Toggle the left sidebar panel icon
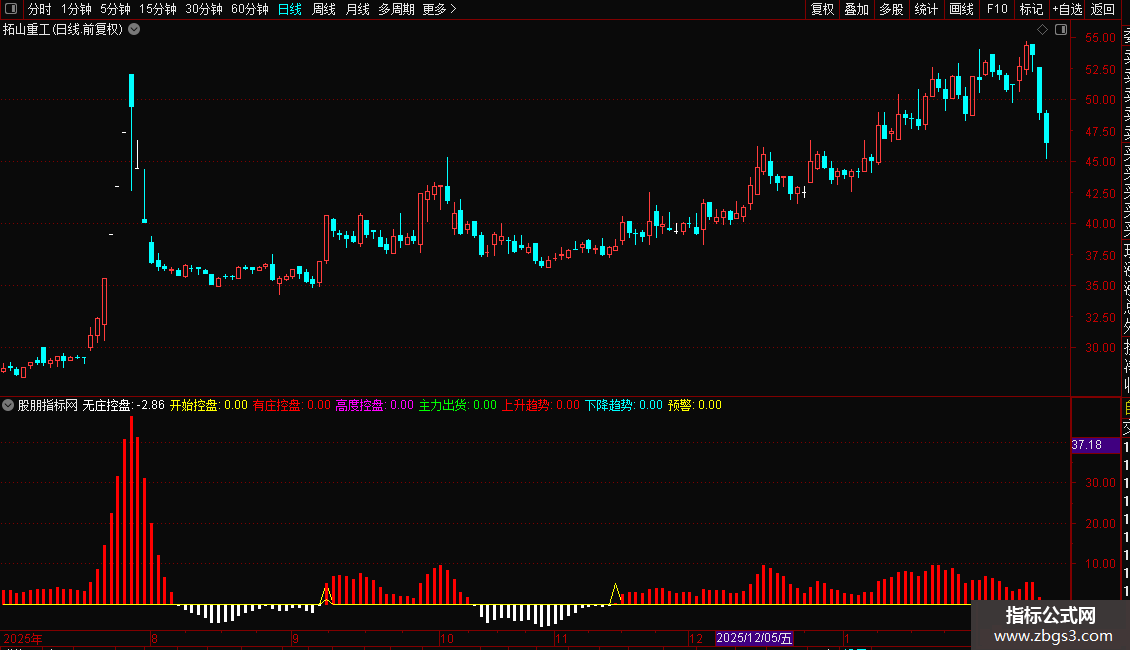Screen dimensions: 1130x650 (x=11, y=9)
